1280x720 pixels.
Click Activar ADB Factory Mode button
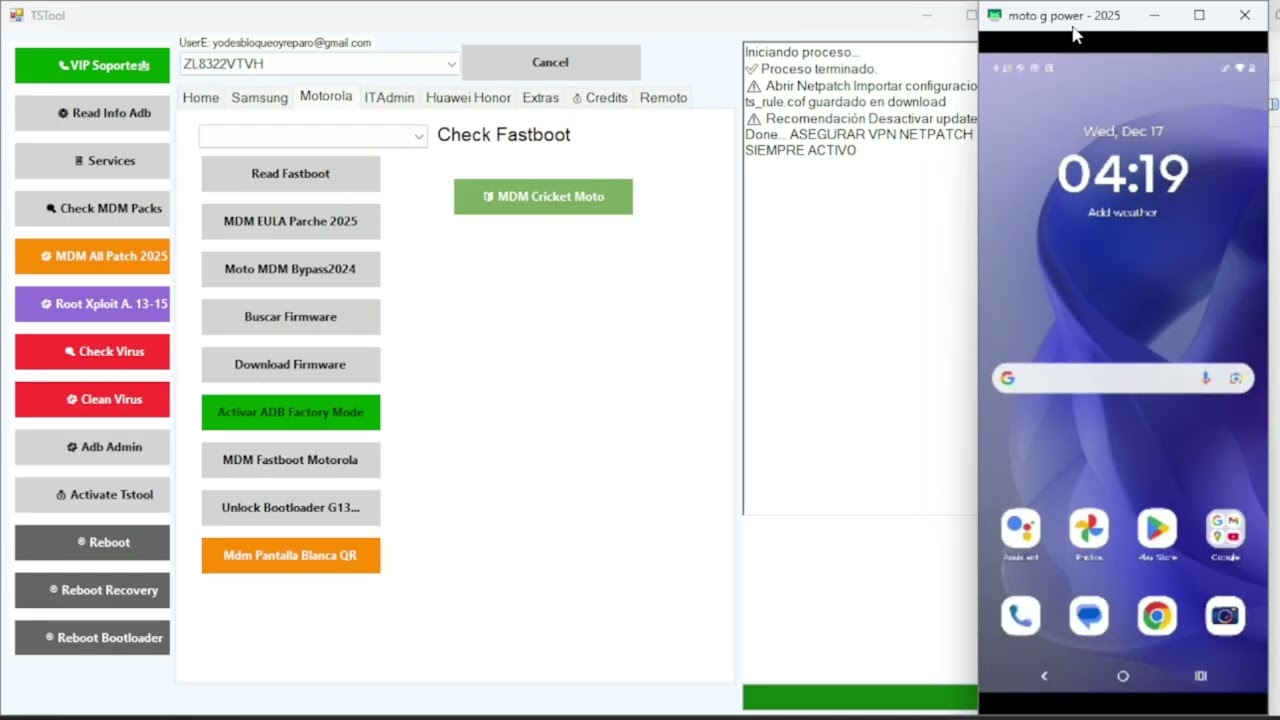click(x=291, y=412)
